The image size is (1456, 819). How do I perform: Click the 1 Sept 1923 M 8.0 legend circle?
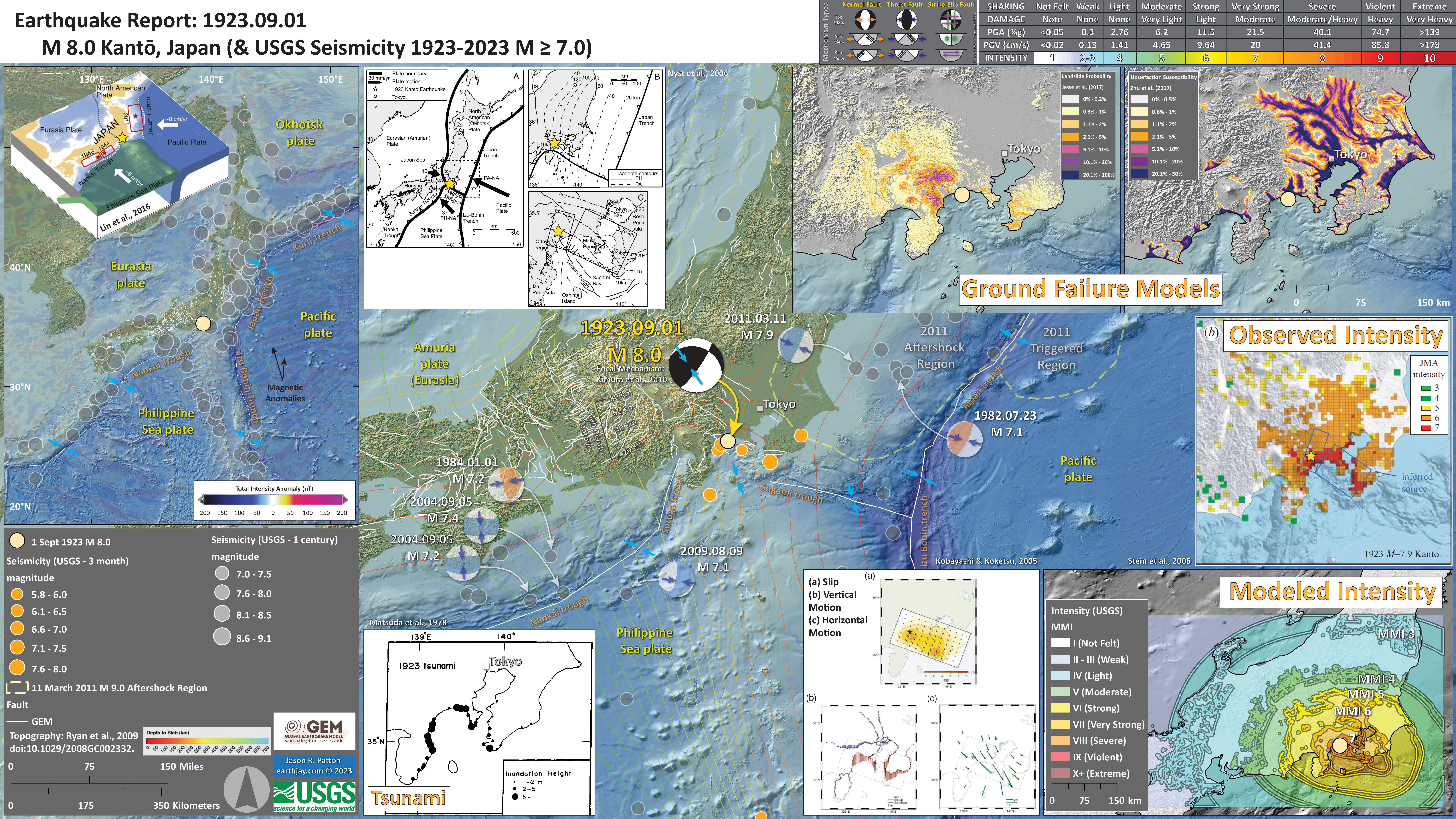[x=17, y=541]
